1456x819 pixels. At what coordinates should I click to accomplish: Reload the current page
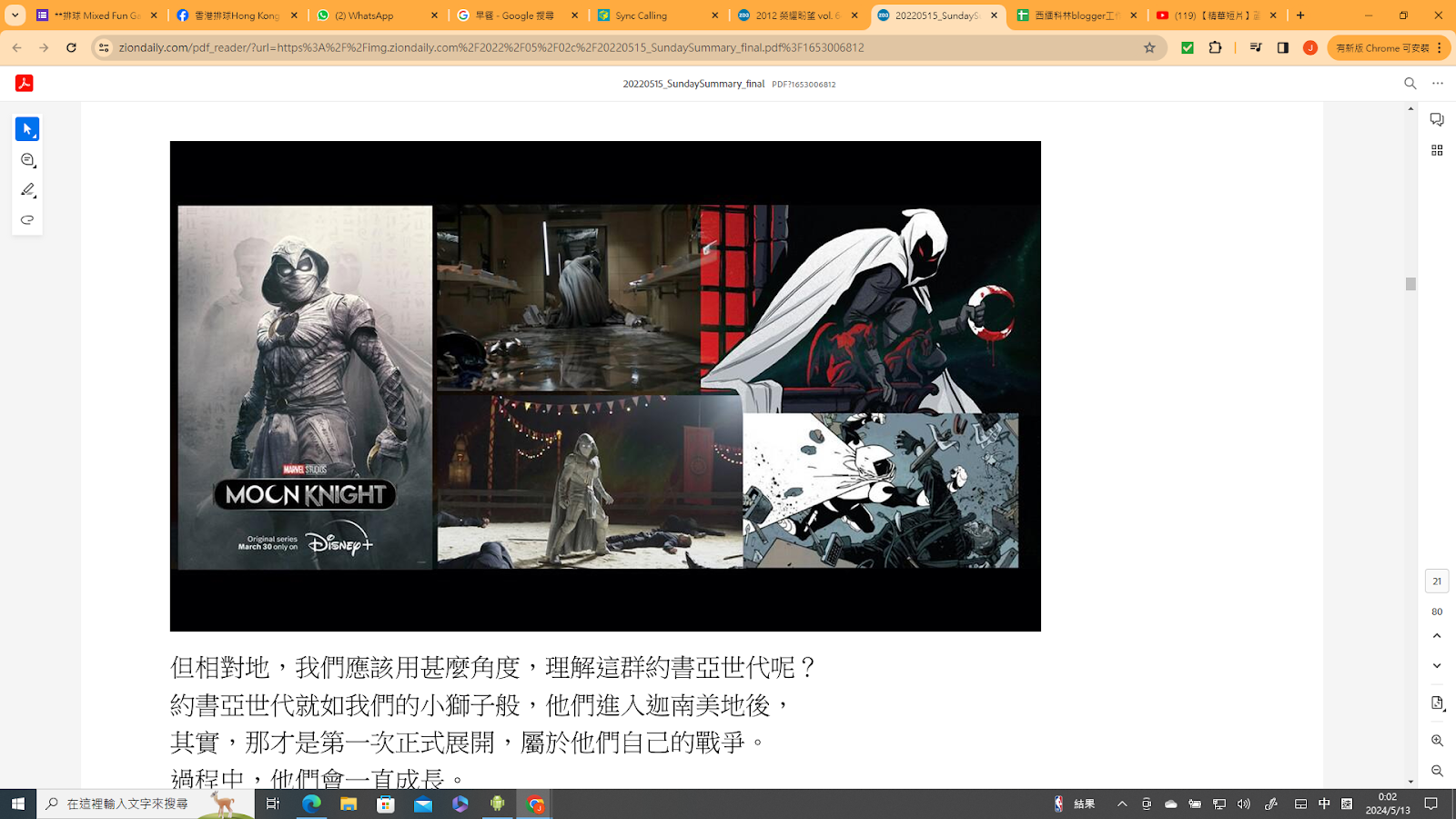tap(71, 47)
